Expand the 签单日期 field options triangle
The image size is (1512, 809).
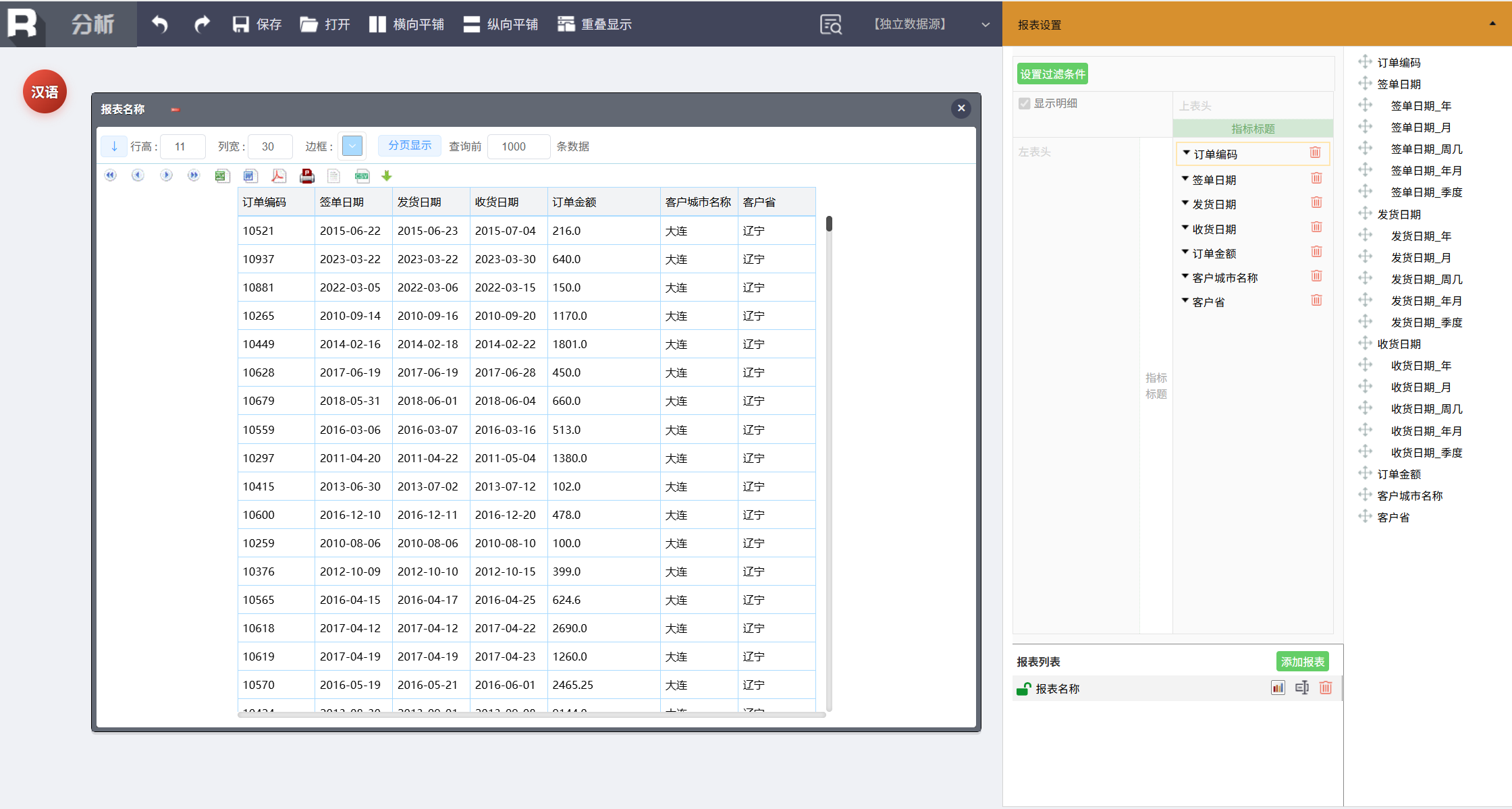click(1185, 179)
